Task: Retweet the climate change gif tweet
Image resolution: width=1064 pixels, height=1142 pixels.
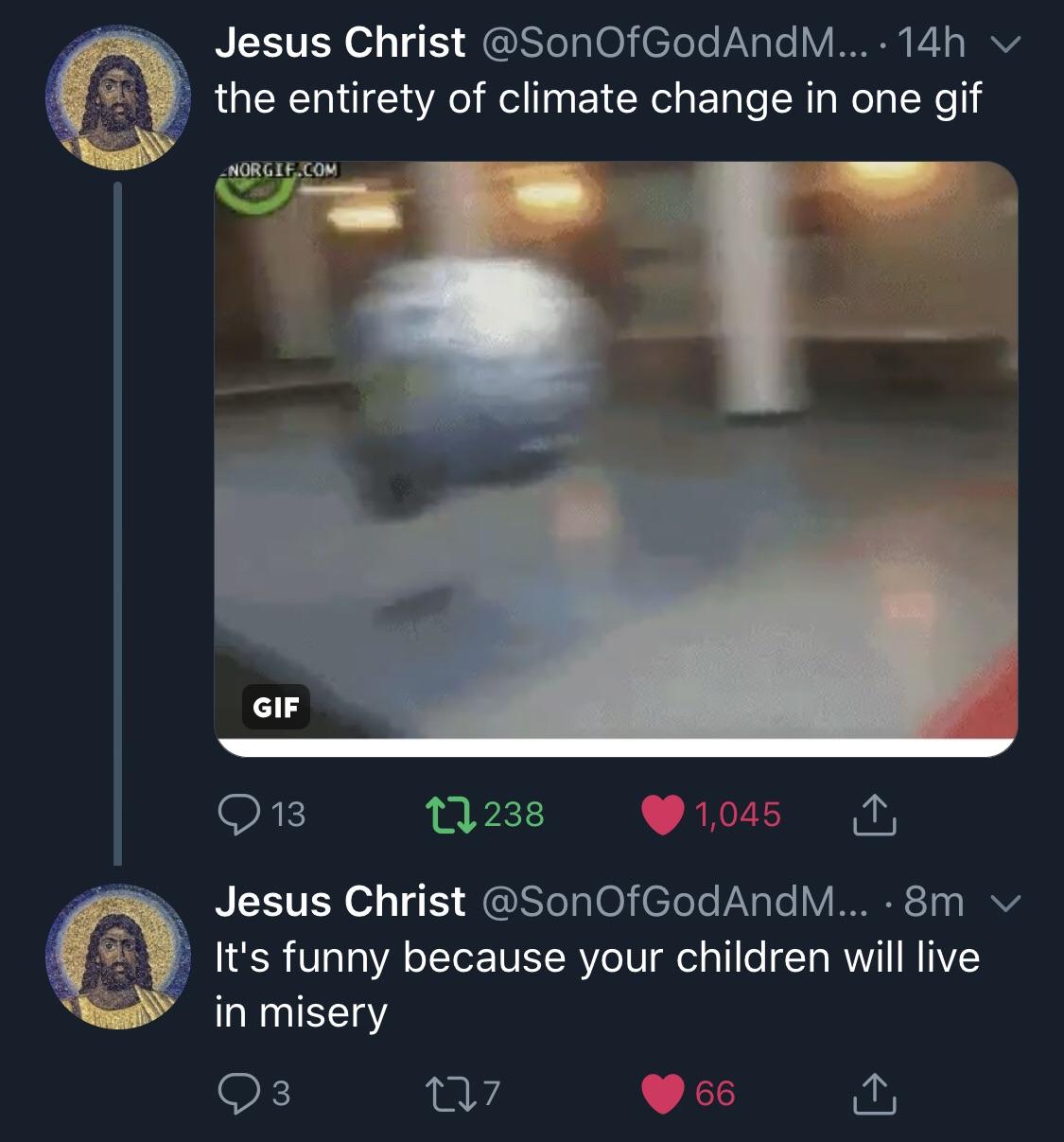Action: [x=484, y=814]
